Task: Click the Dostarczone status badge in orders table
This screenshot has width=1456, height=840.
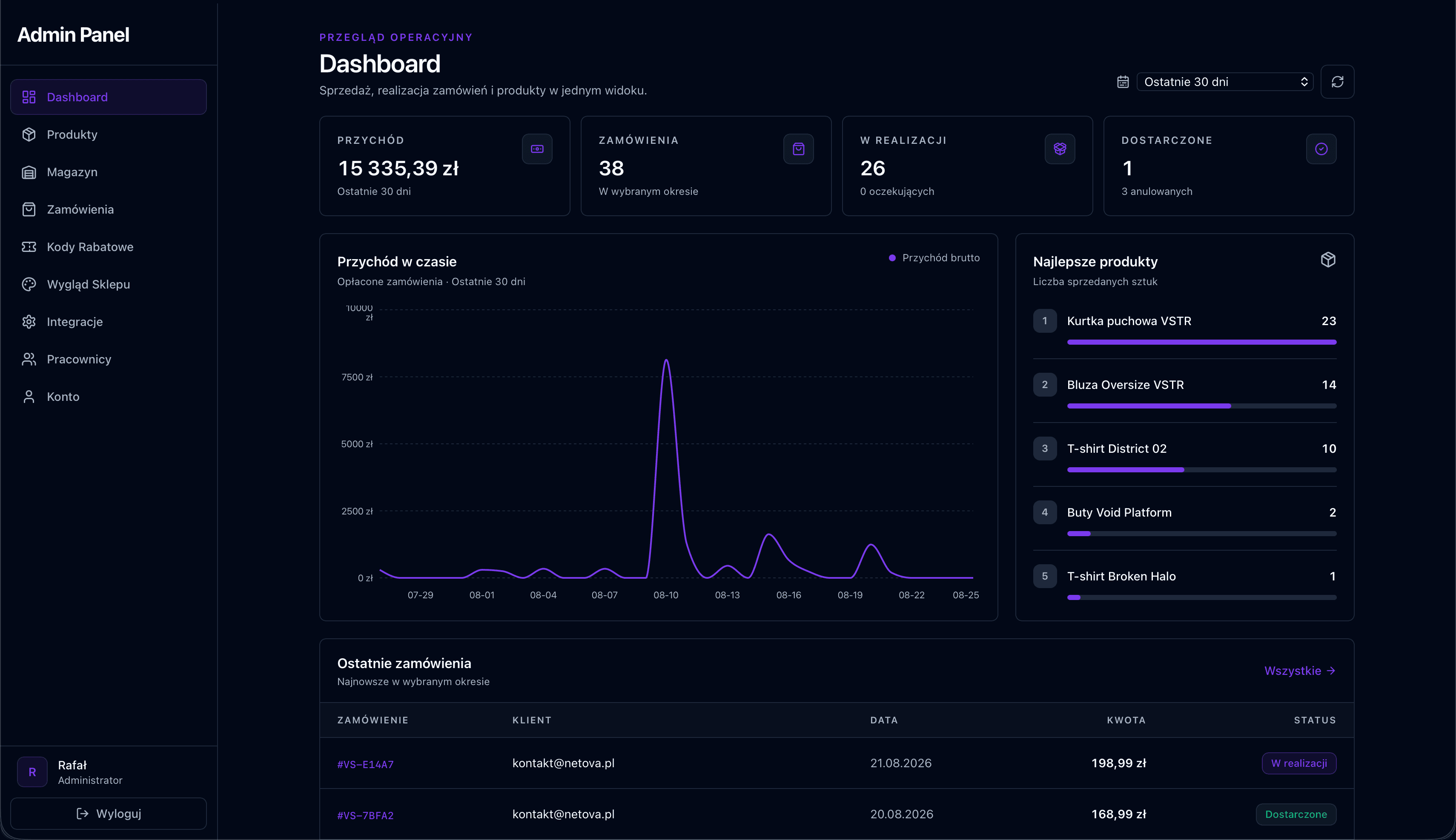Action: pyautogui.click(x=1296, y=814)
